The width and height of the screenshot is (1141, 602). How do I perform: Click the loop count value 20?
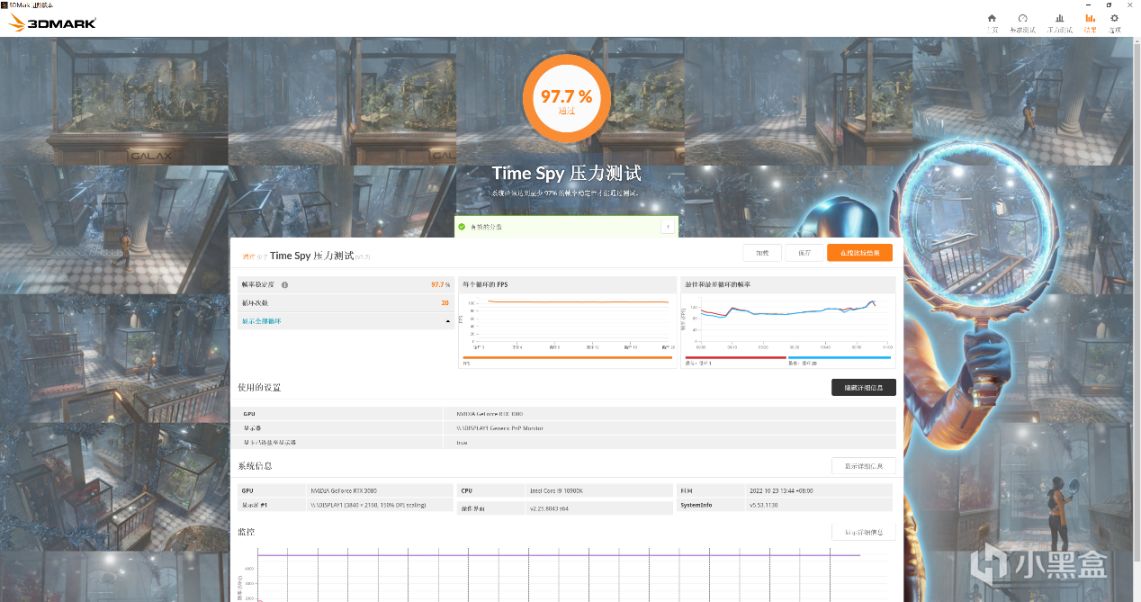(445, 303)
